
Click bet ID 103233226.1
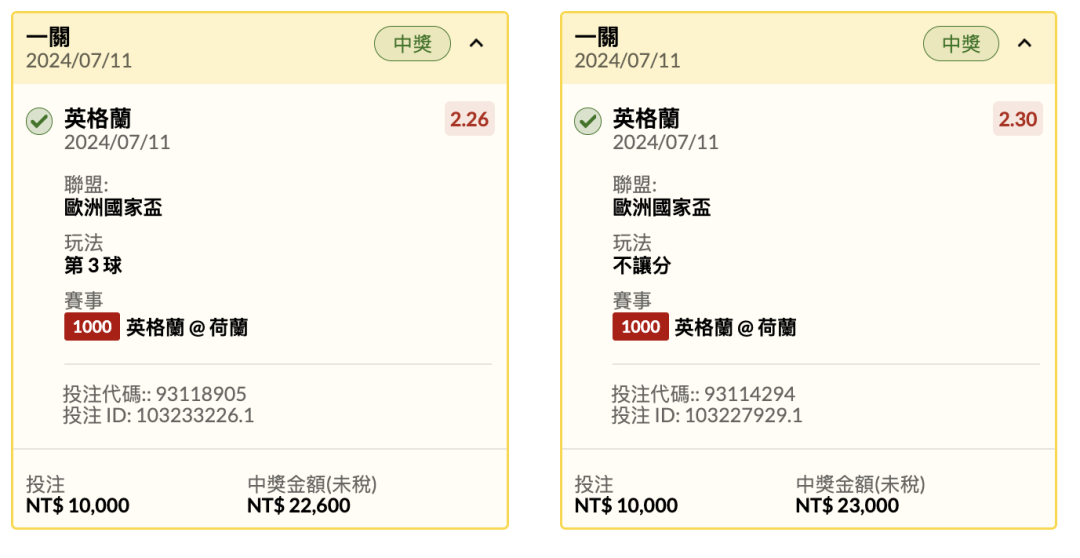click(x=195, y=415)
